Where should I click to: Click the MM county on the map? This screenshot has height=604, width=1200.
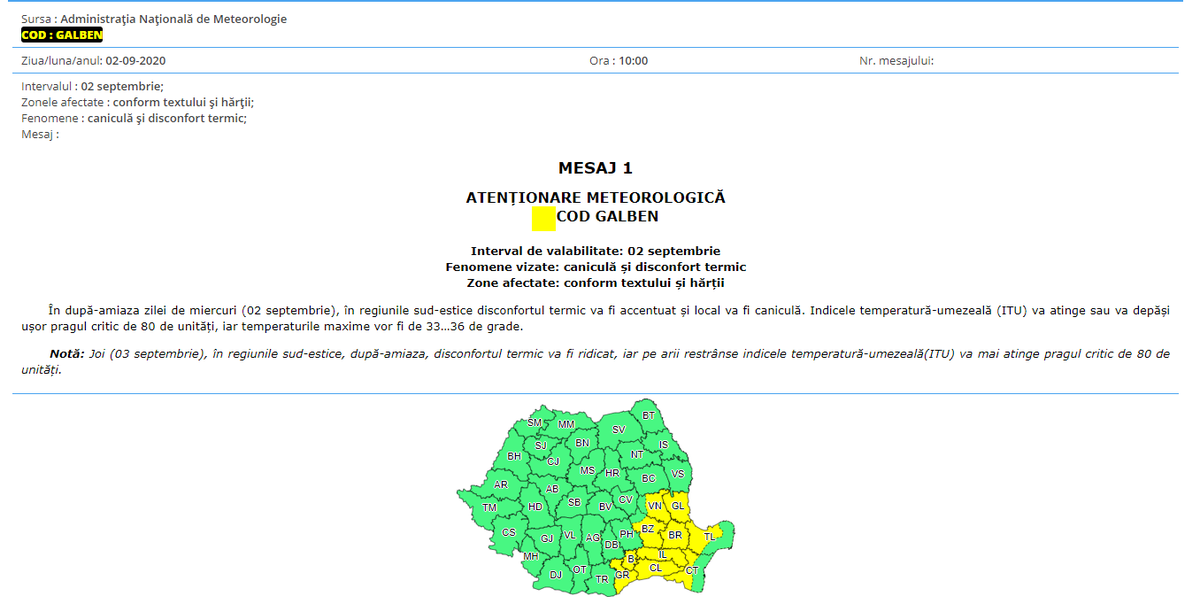[566, 425]
